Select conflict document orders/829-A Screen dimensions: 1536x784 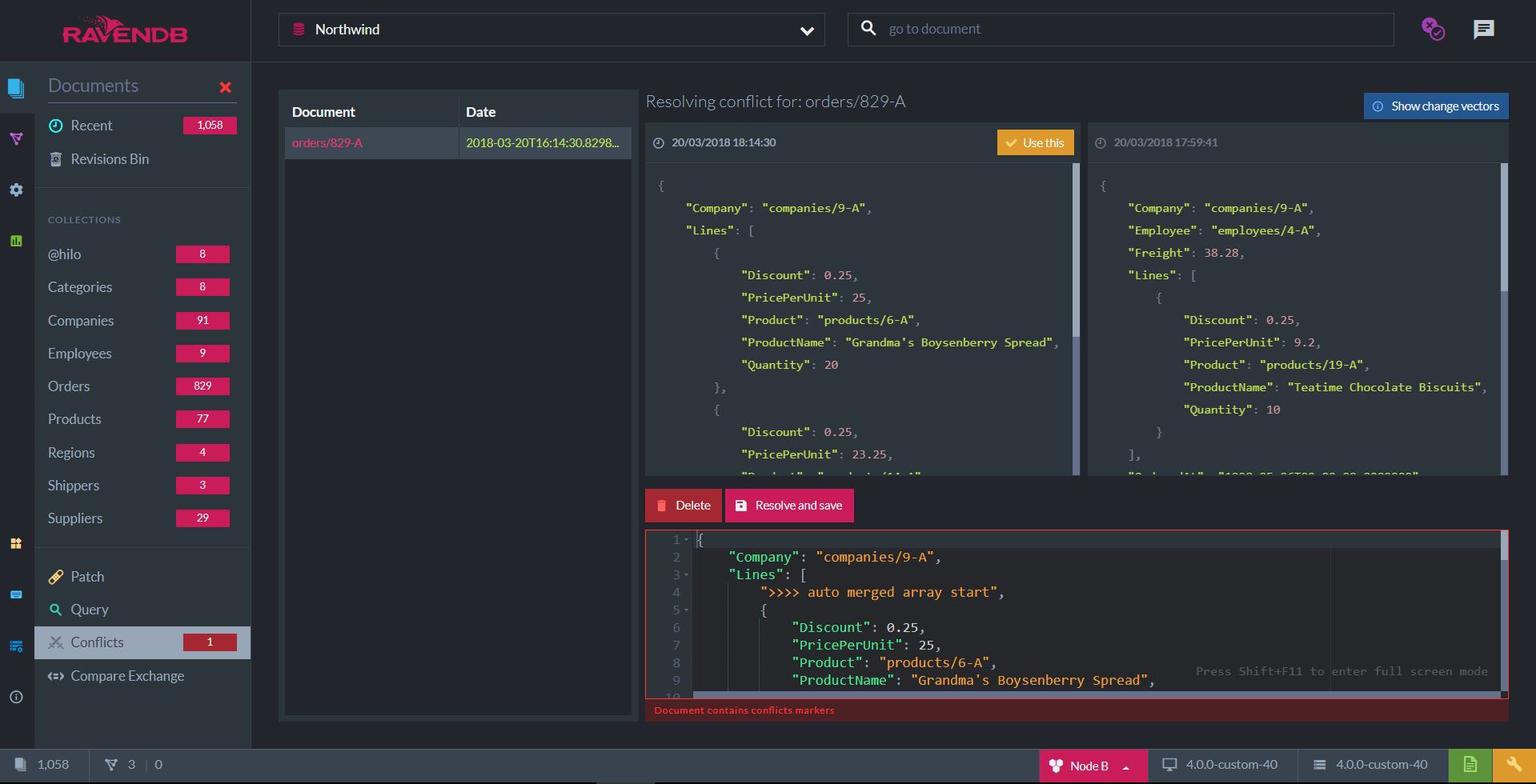pos(327,143)
